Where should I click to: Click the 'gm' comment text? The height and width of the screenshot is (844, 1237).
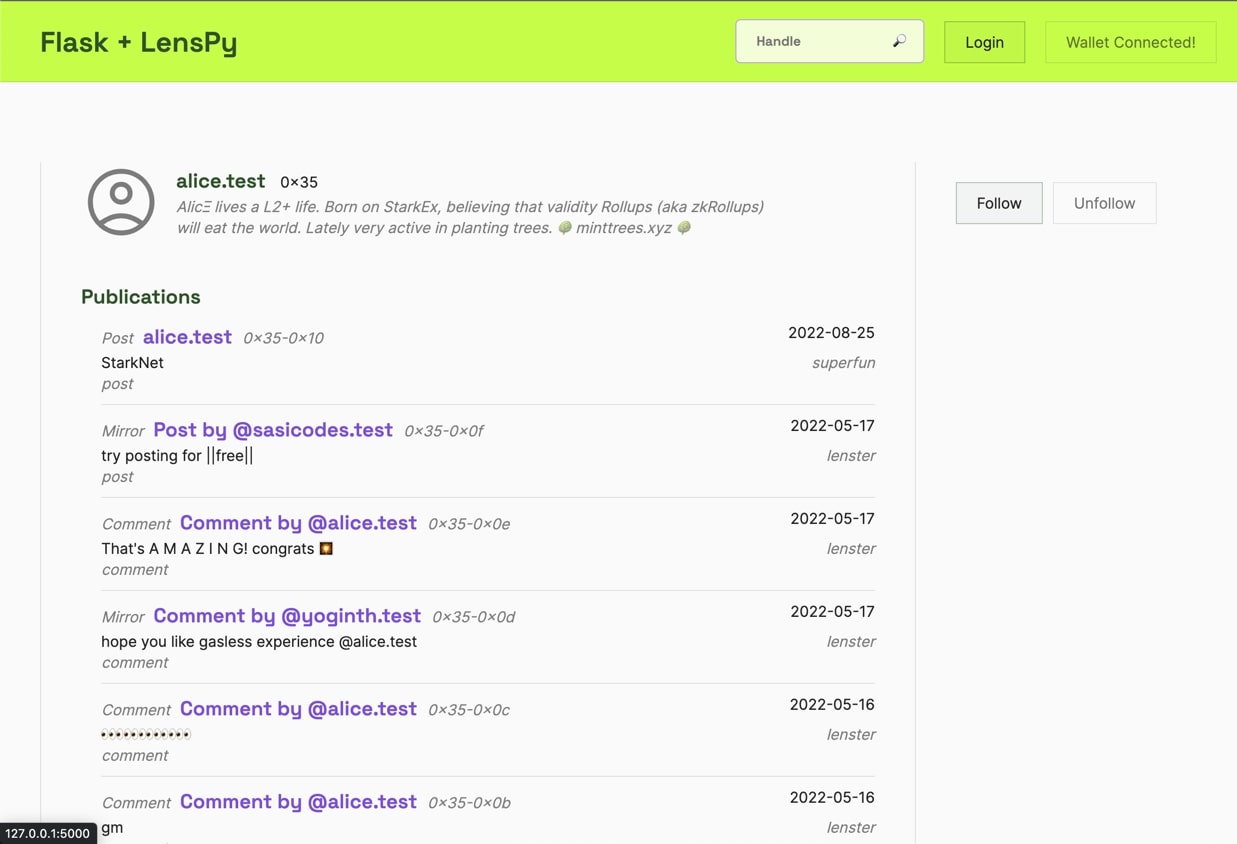tap(112, 828)
